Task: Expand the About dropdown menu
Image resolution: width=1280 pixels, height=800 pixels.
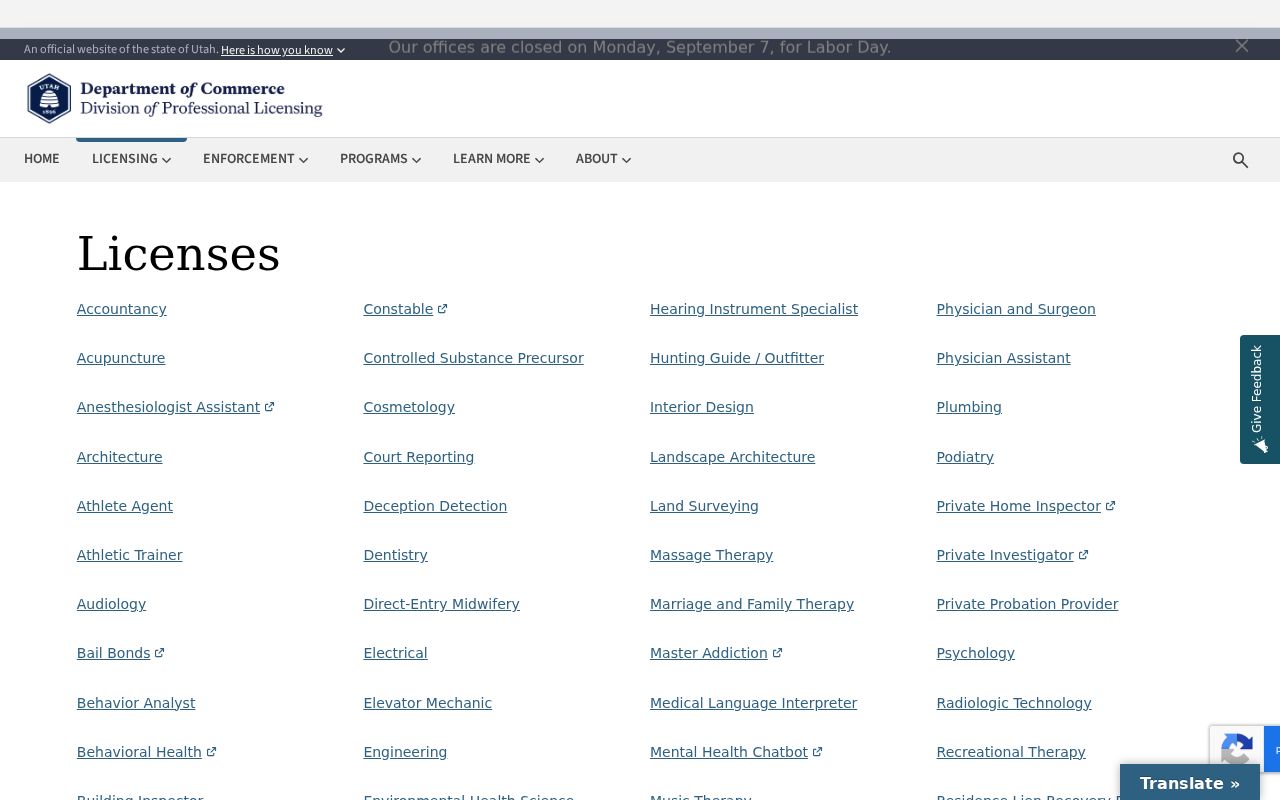Action: pyautogui.click(x=603, y=159)
